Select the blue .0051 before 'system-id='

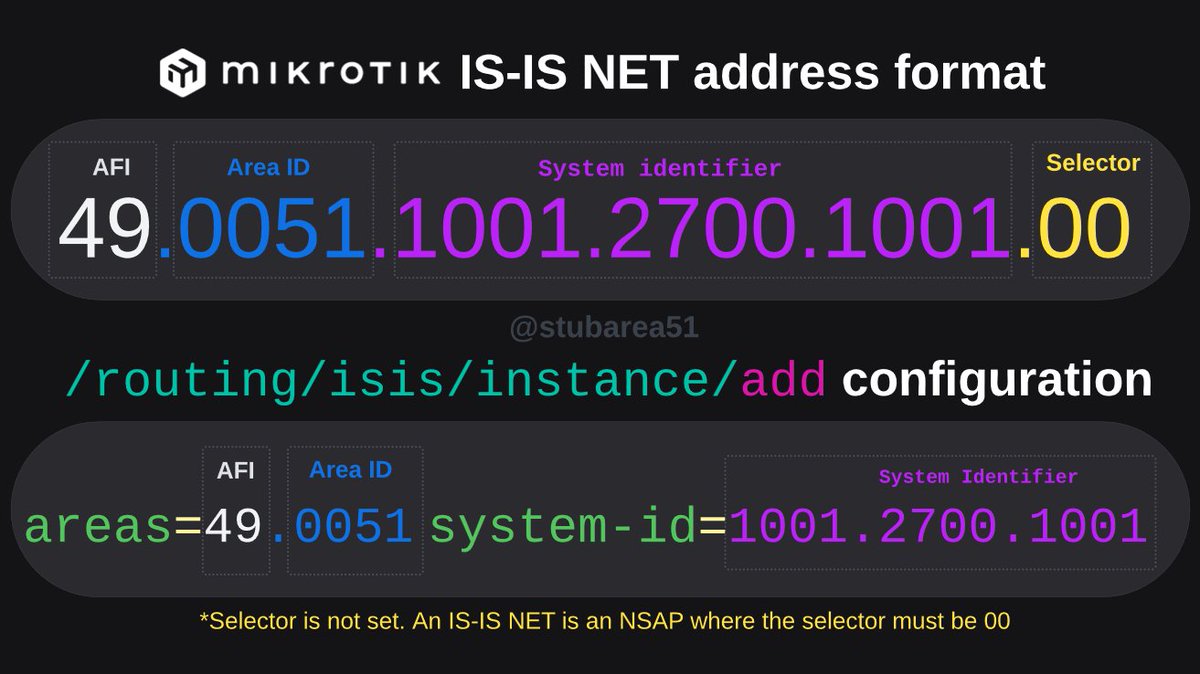[x=342, y=526]
